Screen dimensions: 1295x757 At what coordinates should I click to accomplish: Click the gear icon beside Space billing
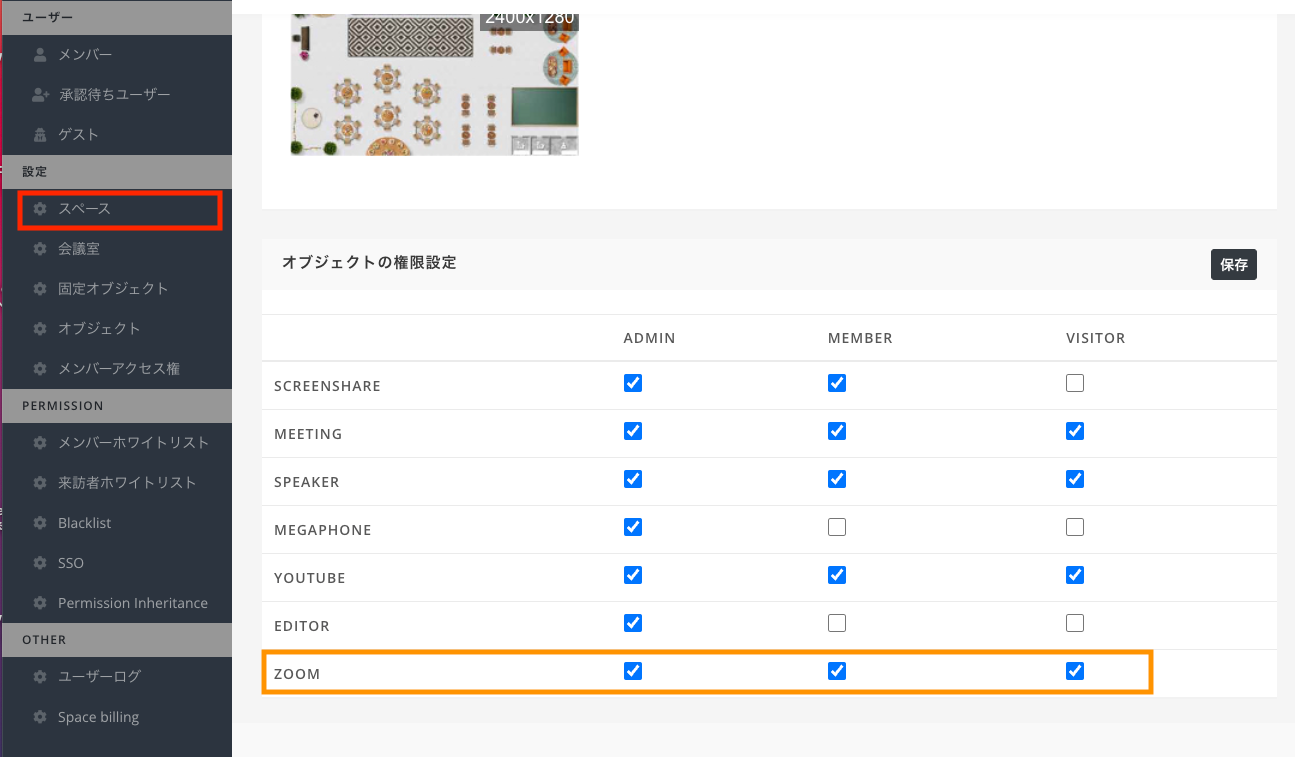click(x=40, y=717)
